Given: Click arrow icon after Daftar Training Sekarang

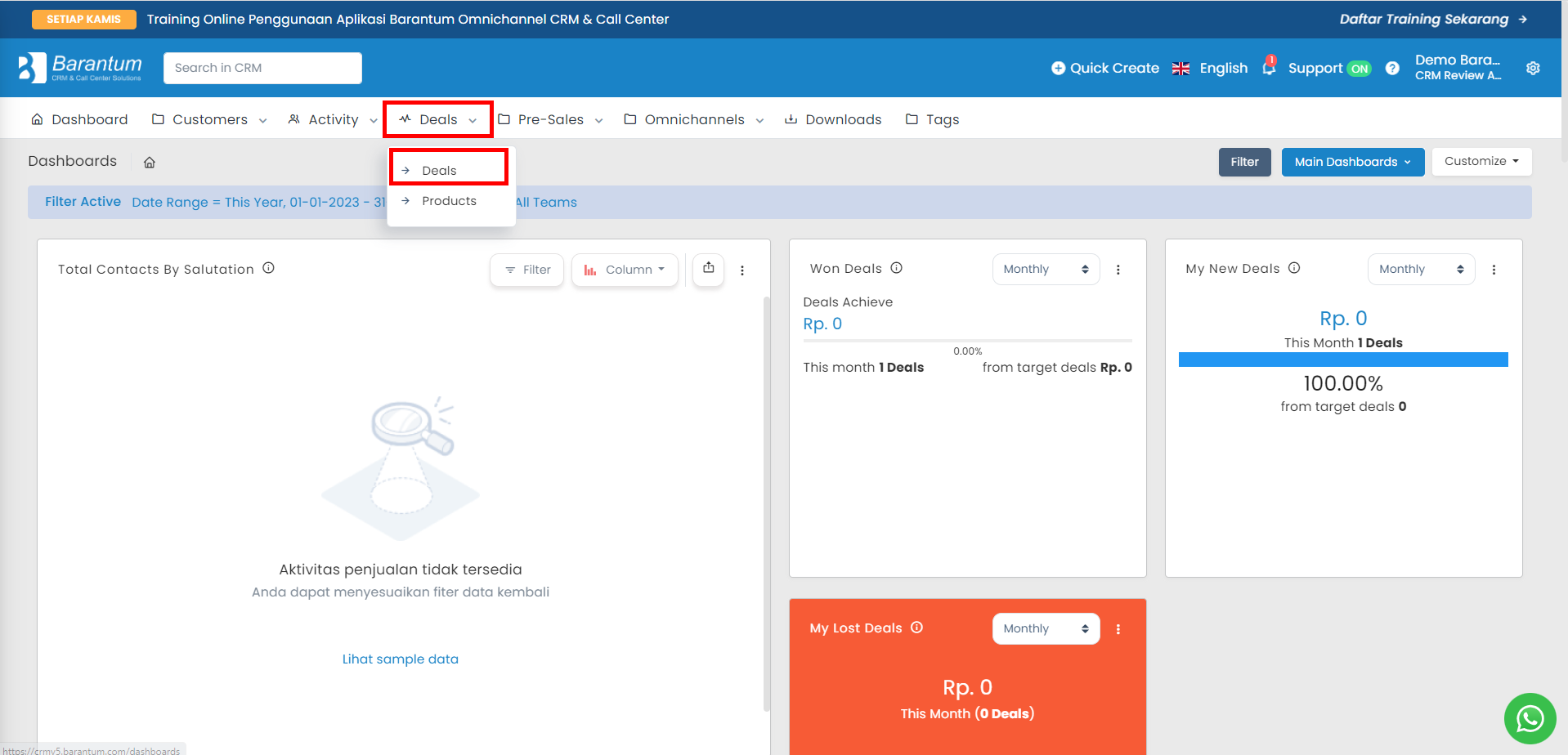Looking at the screenshot, I should click(x=1522, y=20).
